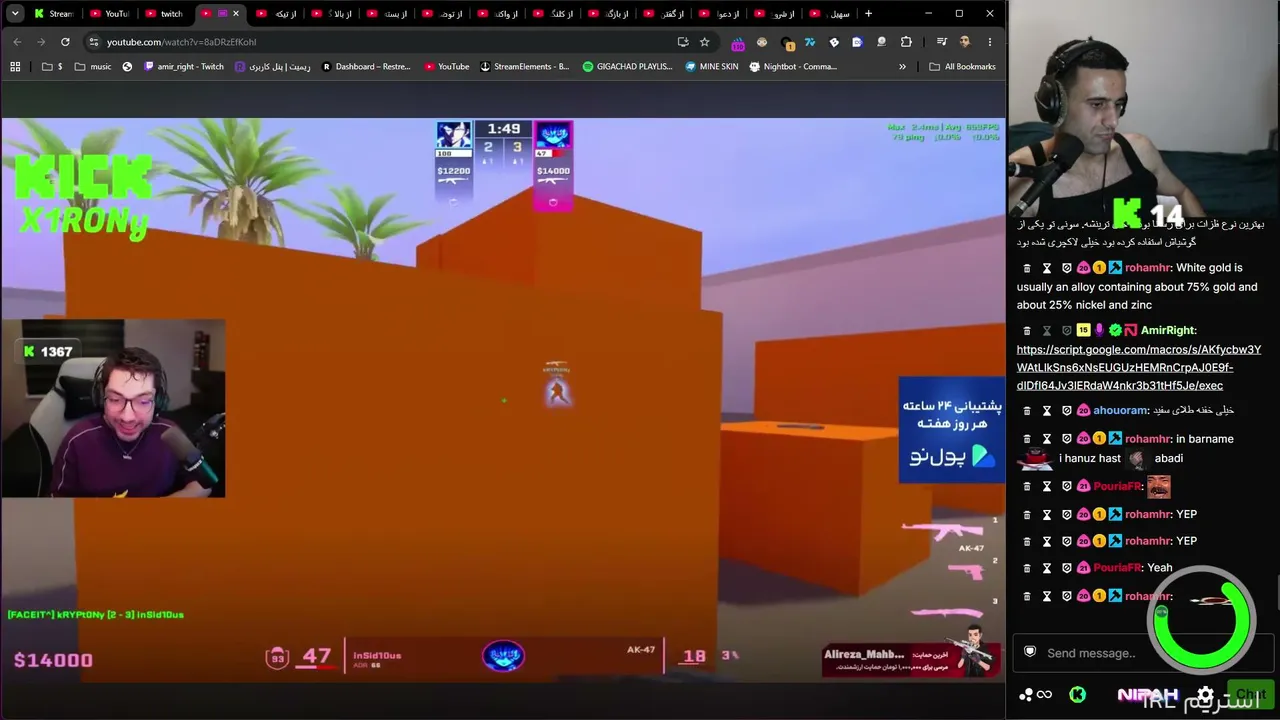
Task: Delete AmirRight's script link message
Action: tap(1027, 330)
